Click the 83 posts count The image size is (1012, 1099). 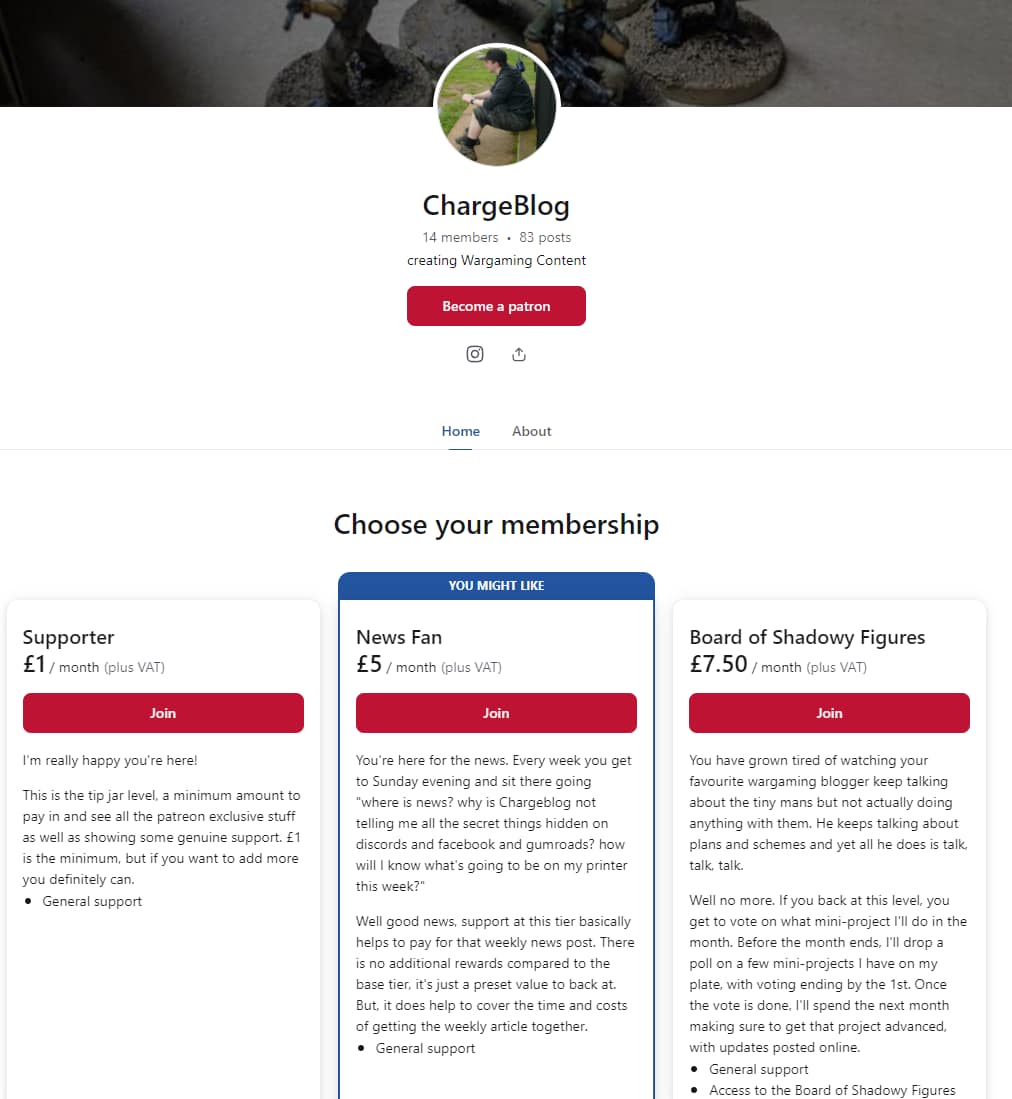[545, 237]
